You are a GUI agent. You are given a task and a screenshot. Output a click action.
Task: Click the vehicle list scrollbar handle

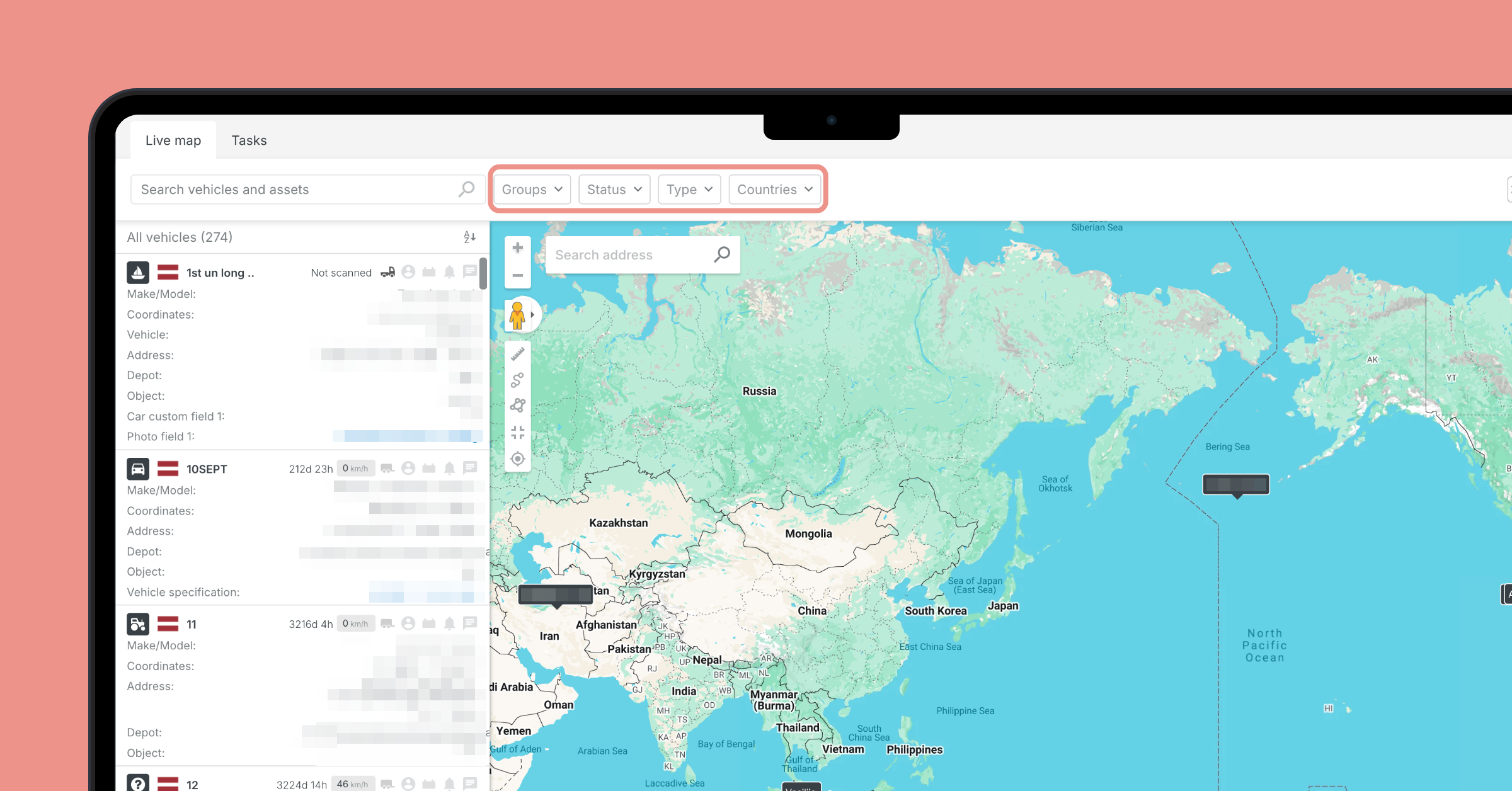[x=483, y=273]
